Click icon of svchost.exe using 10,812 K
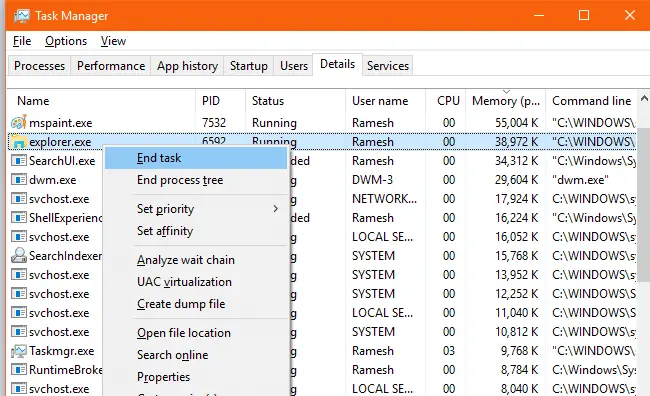The width and height of the screenshot is (650, 396). coord(19,332)
